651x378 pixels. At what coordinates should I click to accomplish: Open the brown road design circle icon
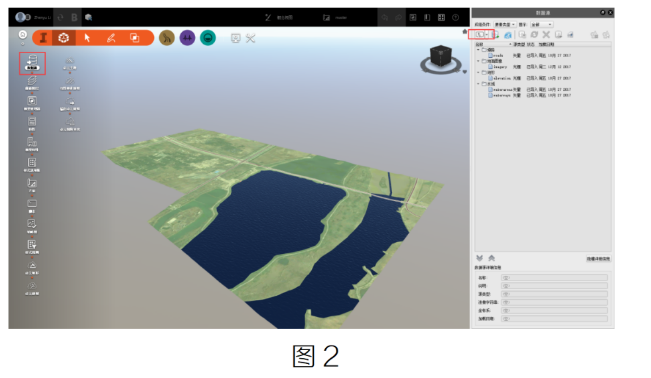(167, 38)
